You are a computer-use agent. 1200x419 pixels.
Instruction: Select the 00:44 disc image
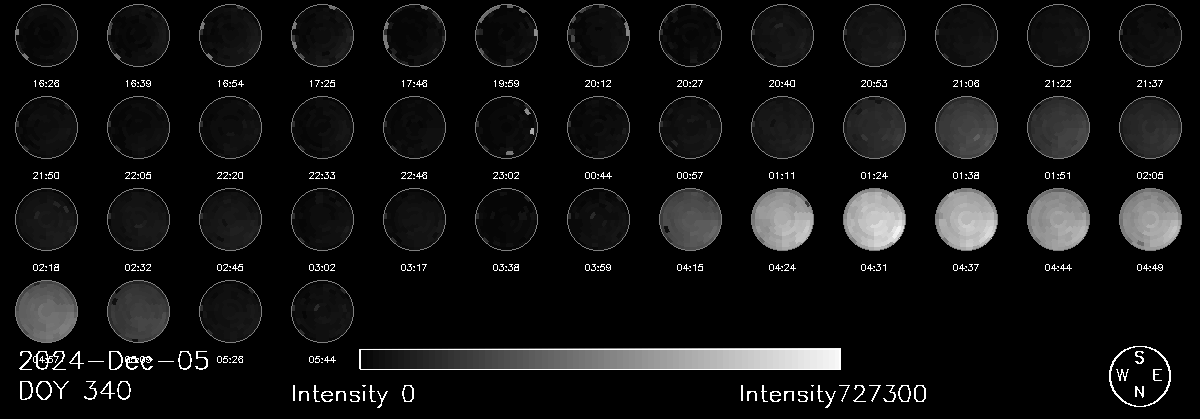pos(598,127)
